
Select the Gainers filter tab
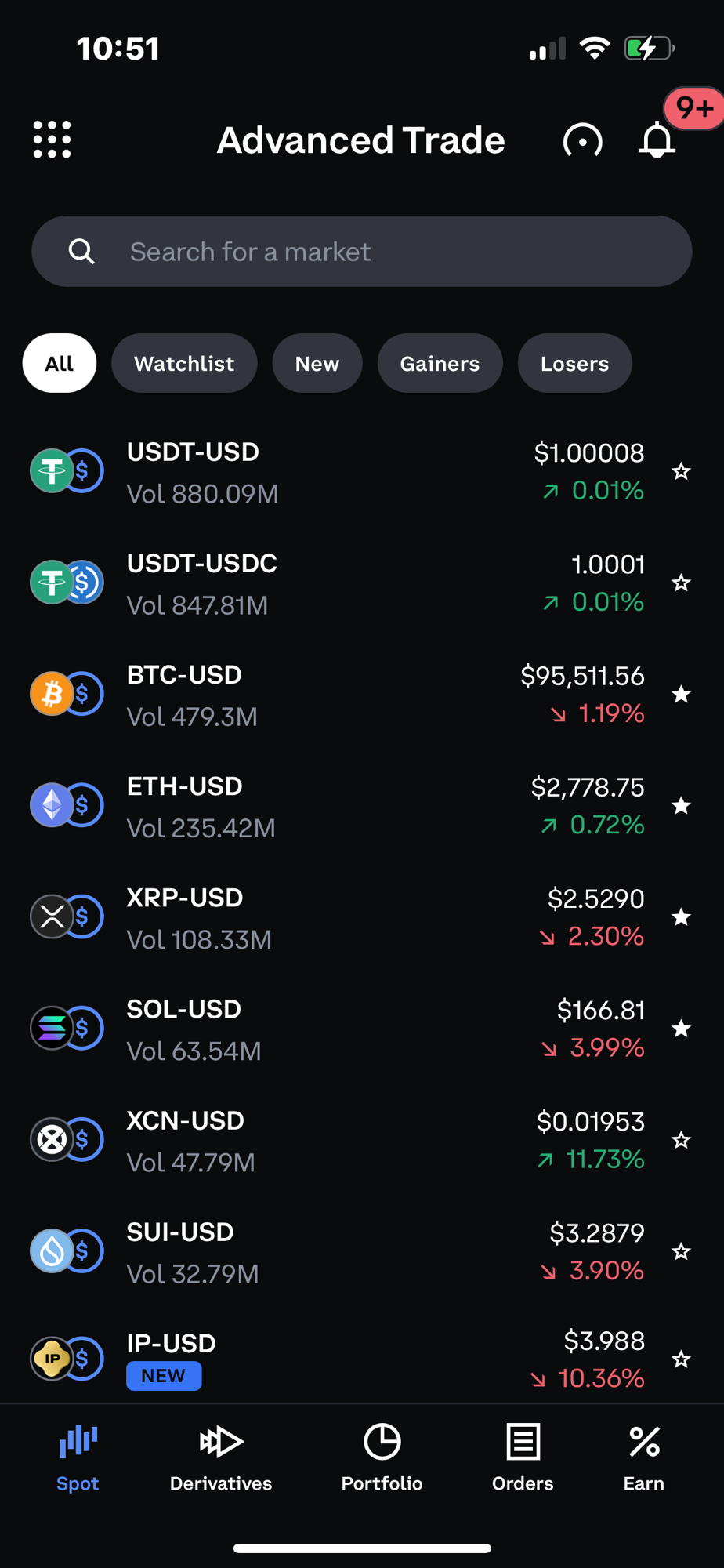[440, 364]
